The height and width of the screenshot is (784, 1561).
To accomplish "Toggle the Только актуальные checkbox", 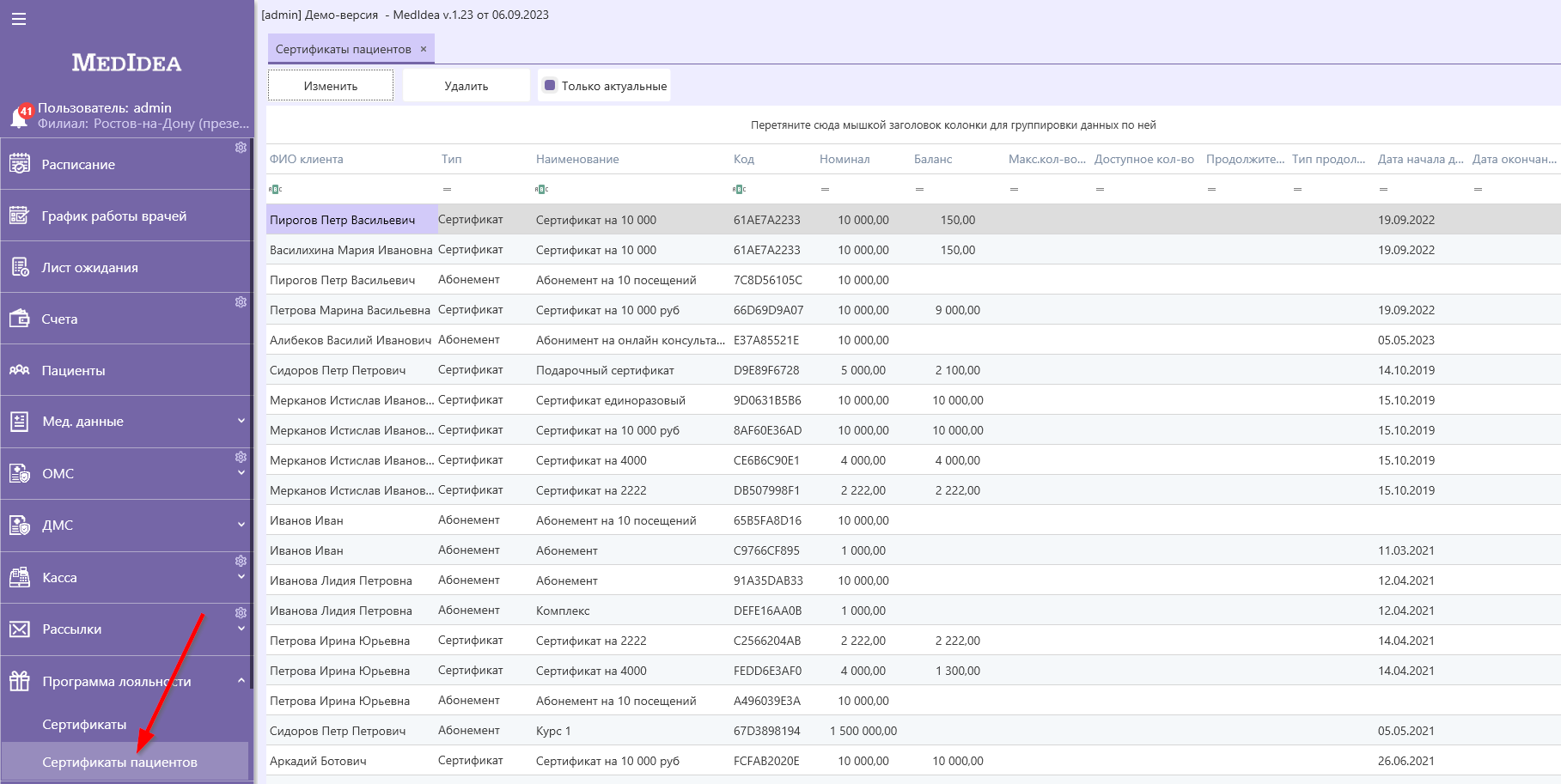I will [550, 85].
